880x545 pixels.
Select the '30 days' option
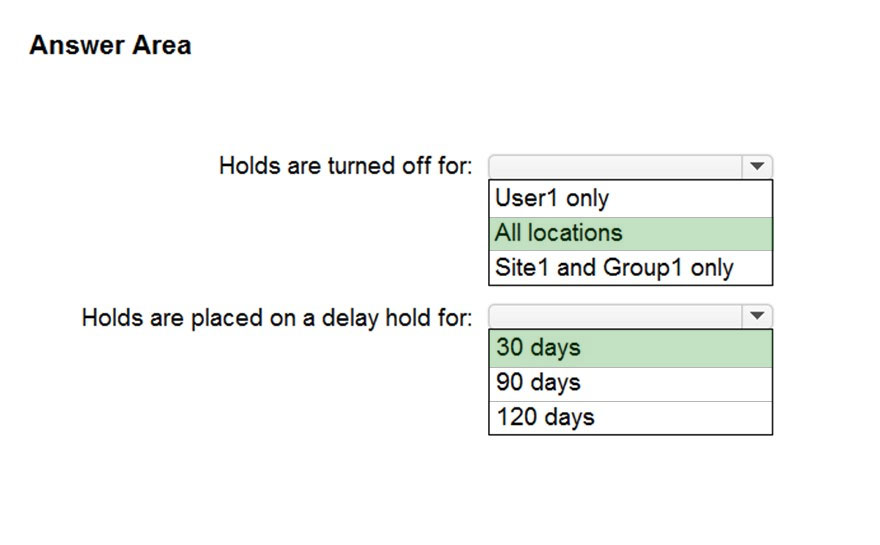click(x=631, y=349)
